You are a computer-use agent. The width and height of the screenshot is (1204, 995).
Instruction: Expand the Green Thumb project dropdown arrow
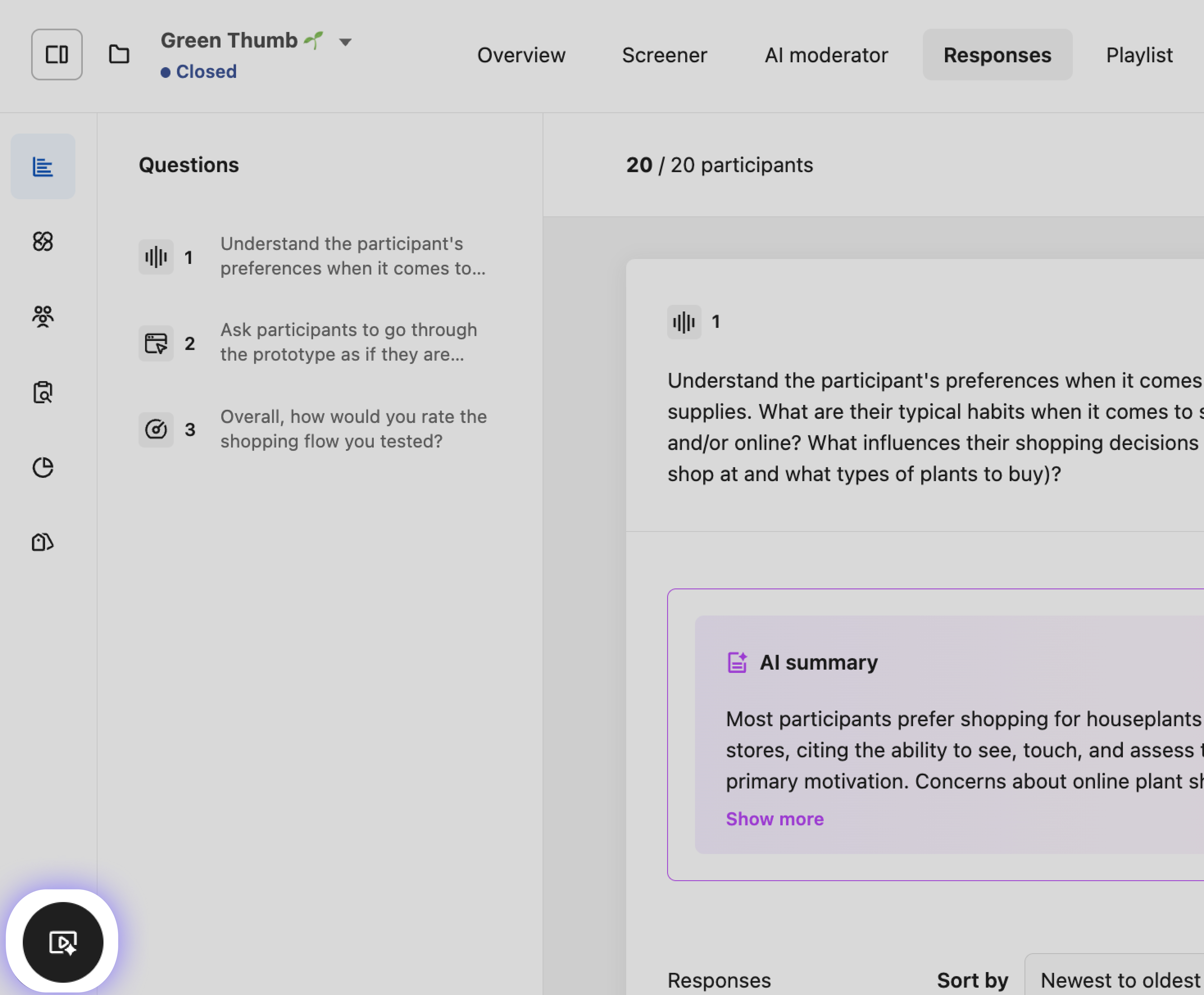point(345,42)
